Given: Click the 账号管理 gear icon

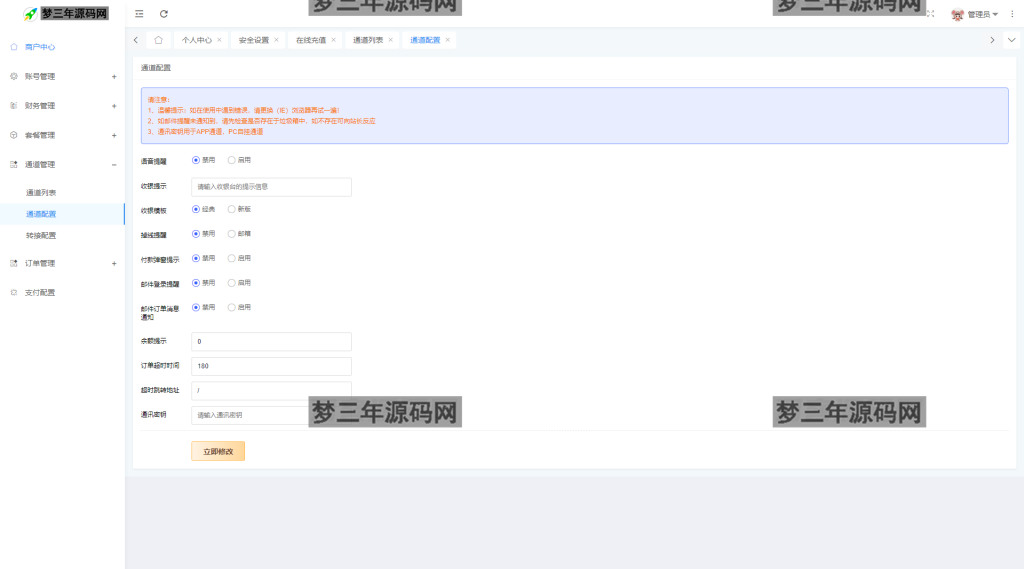Looking at the screenshot, I should coord(14,76).
